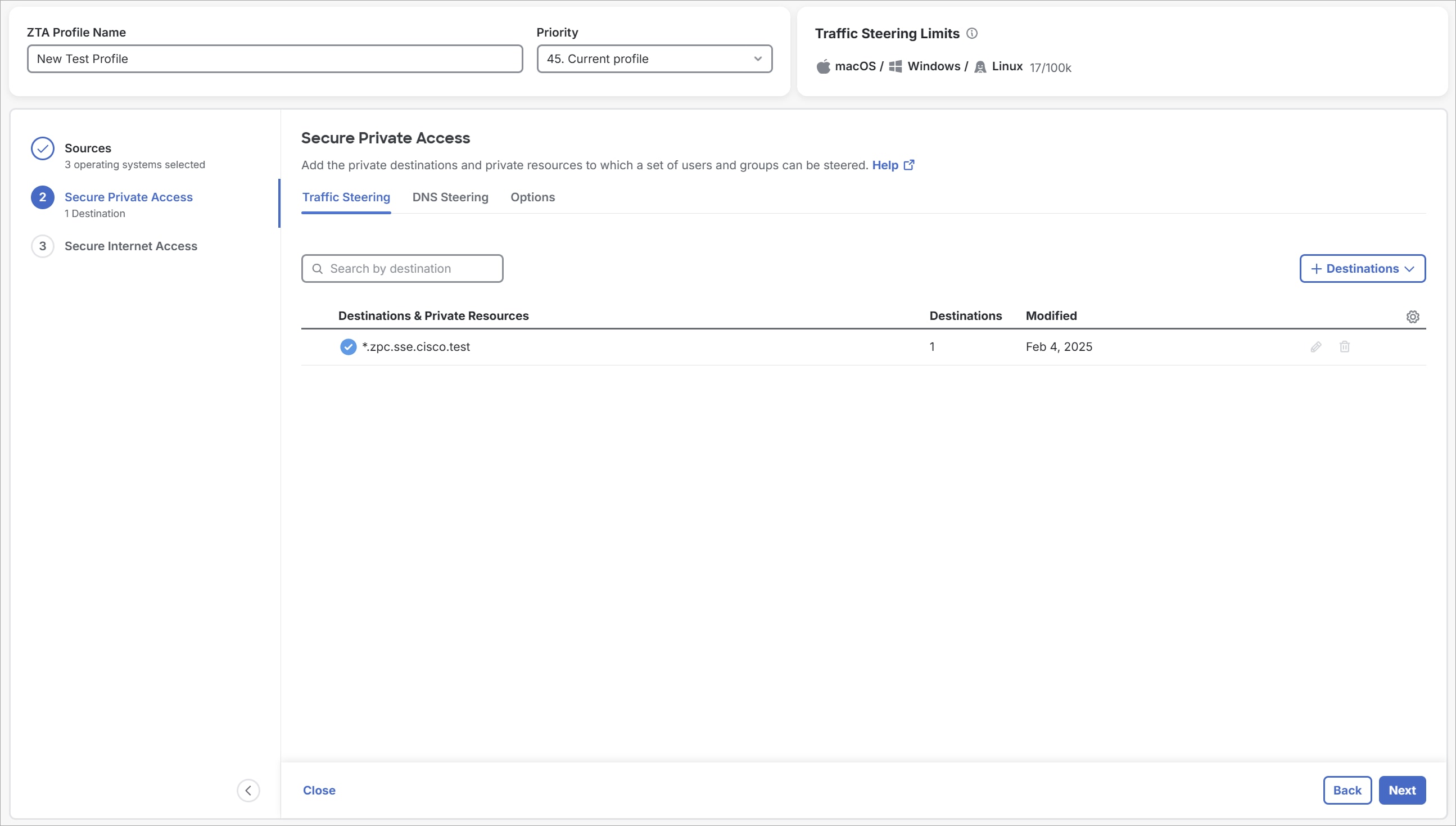
Task: Click the Feb 4, 2025 modified date
Action: pyautogui.click(x=1059, y=346)
